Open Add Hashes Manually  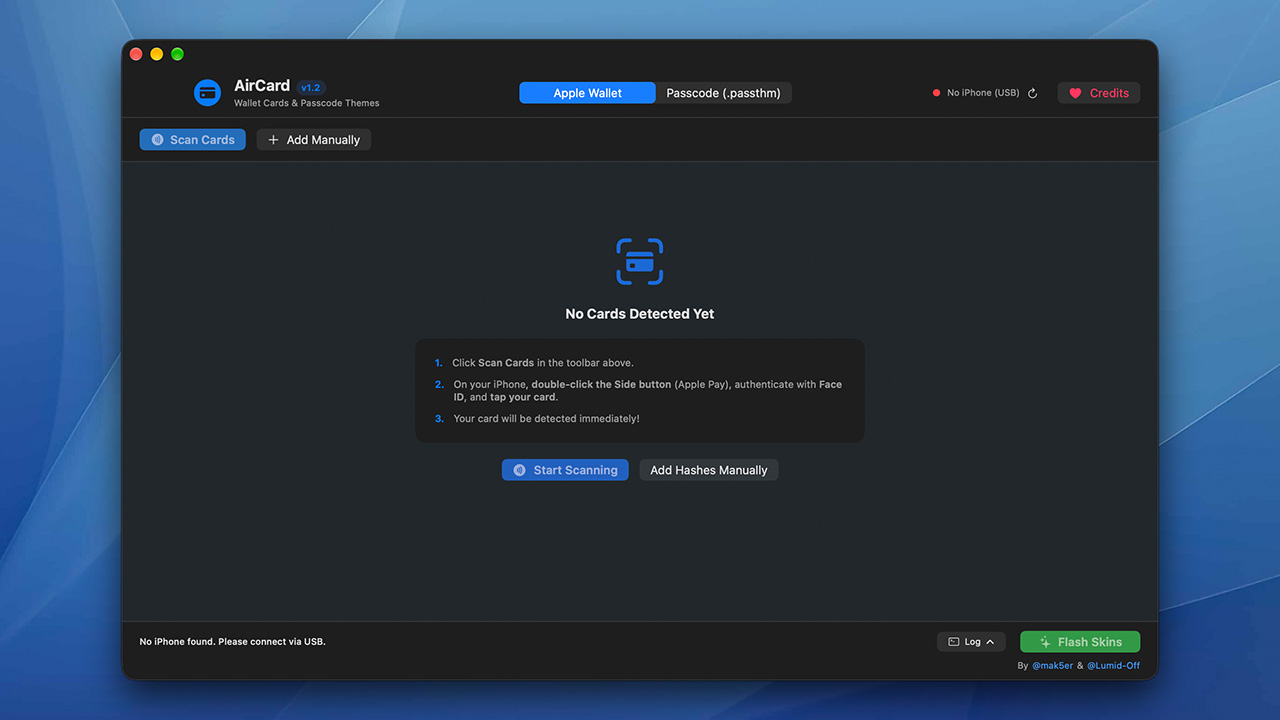(709, 470)
